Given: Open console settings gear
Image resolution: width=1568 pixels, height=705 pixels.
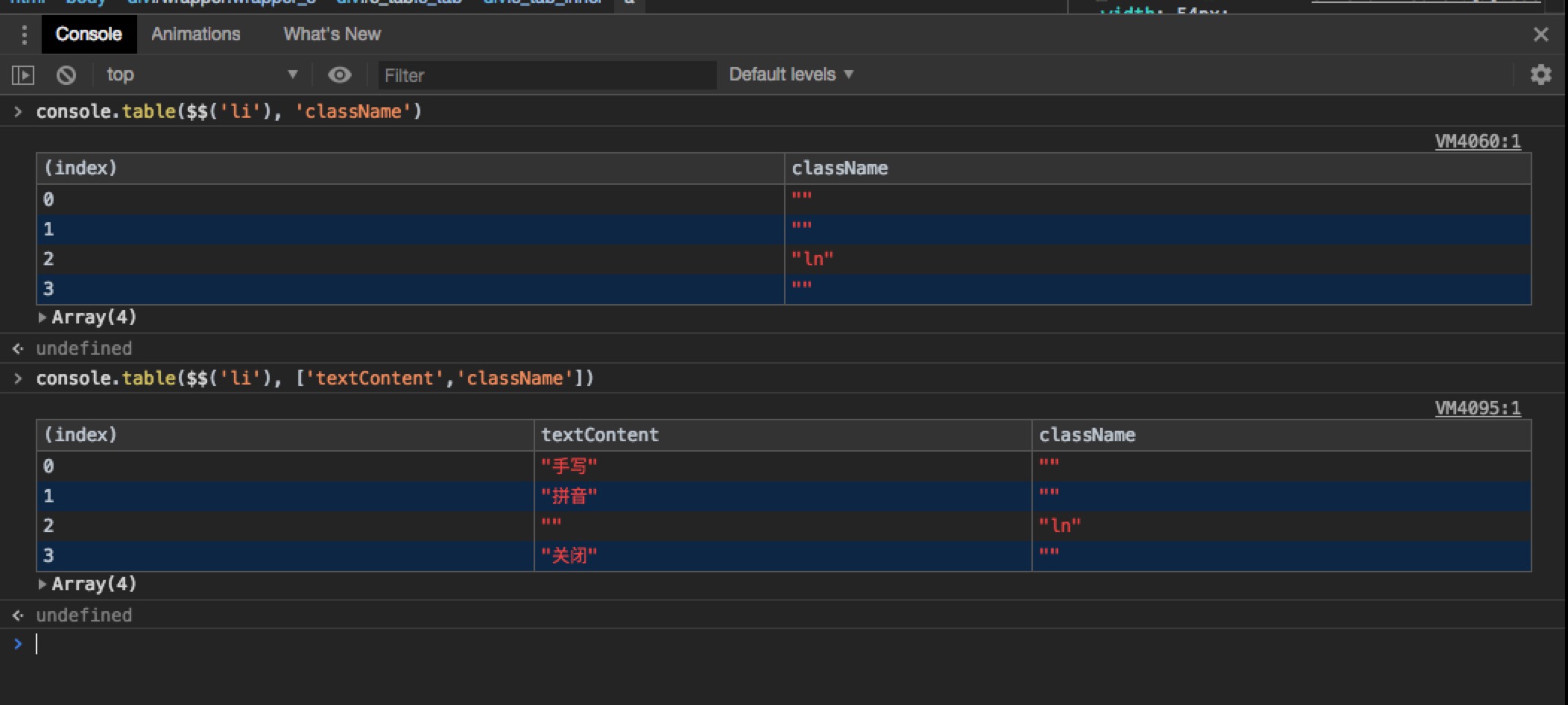Looking at the screenshot, I should point(1540,75).
